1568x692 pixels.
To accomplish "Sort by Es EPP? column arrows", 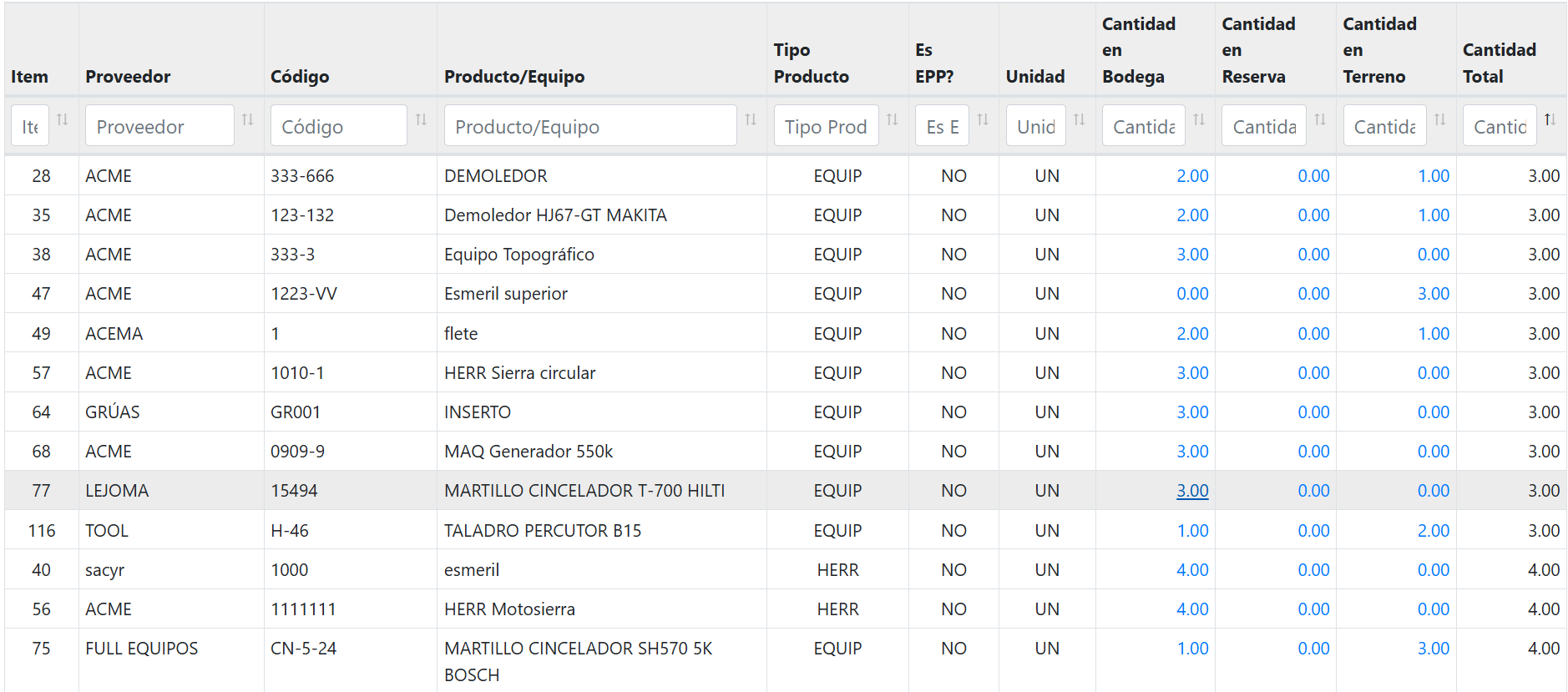I will point(984,120).
